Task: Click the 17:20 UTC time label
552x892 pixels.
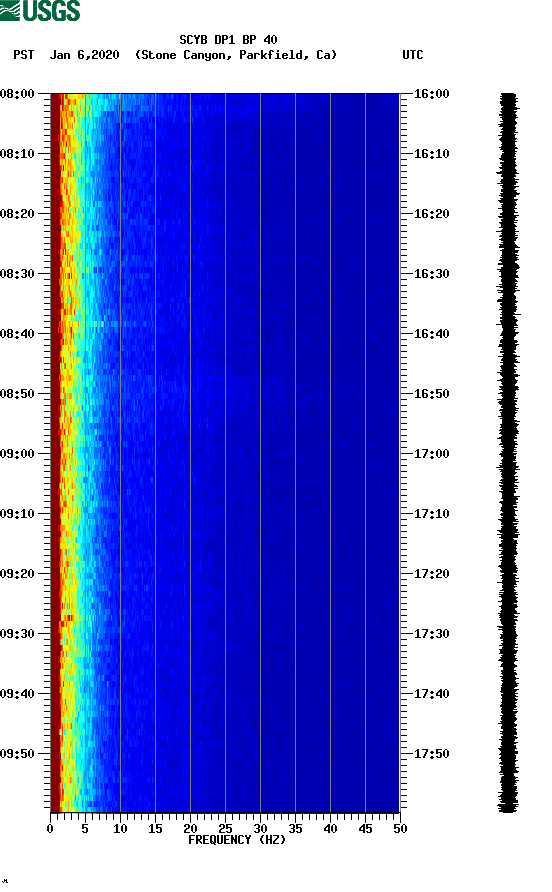Action: pyautogui.click(x=431, y=574)
